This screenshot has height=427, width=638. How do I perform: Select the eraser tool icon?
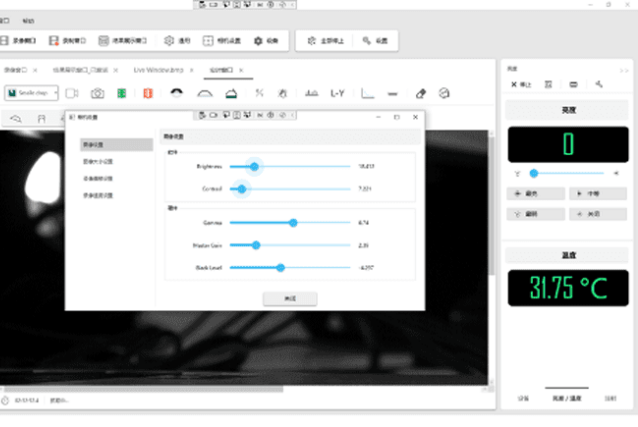tap(420, 93)
